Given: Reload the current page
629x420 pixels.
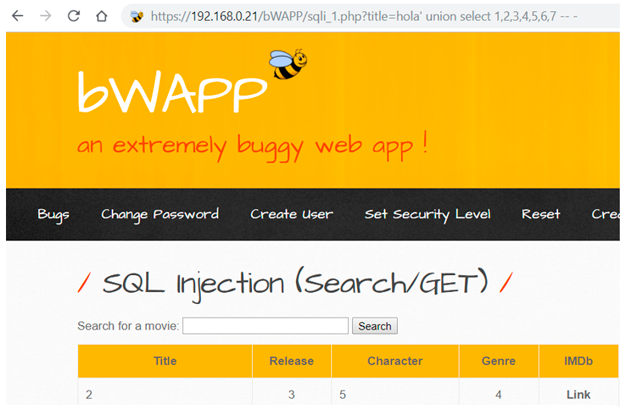Looking at the screenshot, I should [73, 17].
